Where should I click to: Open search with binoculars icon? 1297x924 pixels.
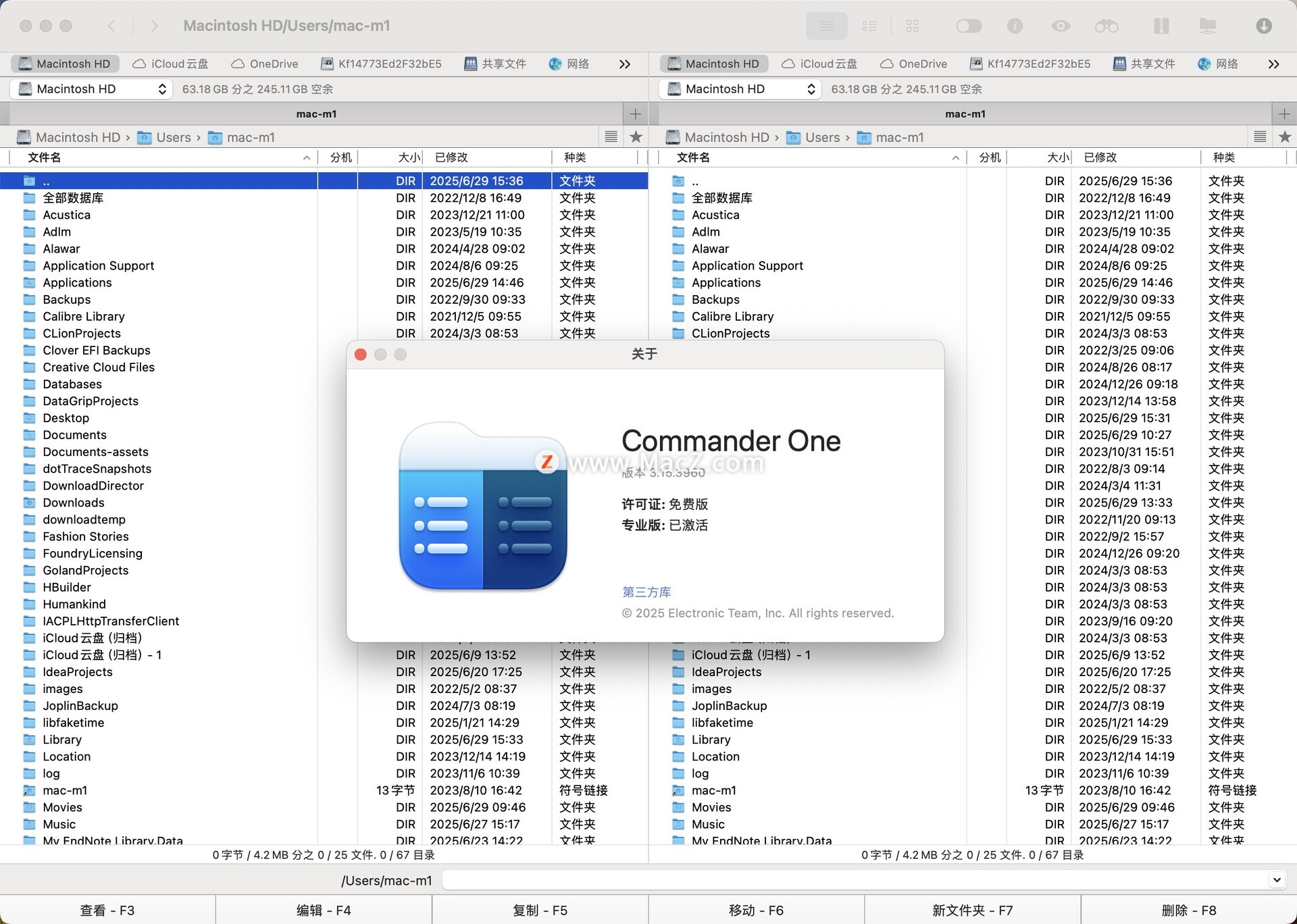coord(1107,26)
